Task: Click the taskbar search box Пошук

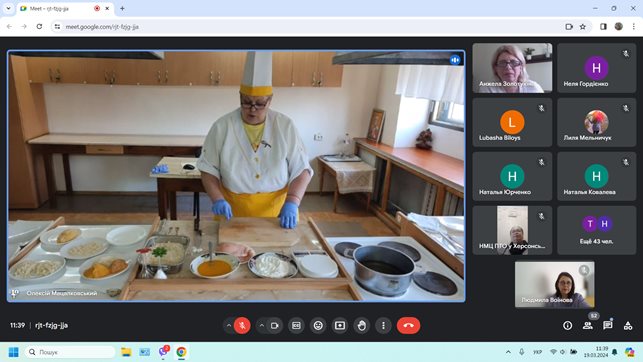Action: coord(70,352)
